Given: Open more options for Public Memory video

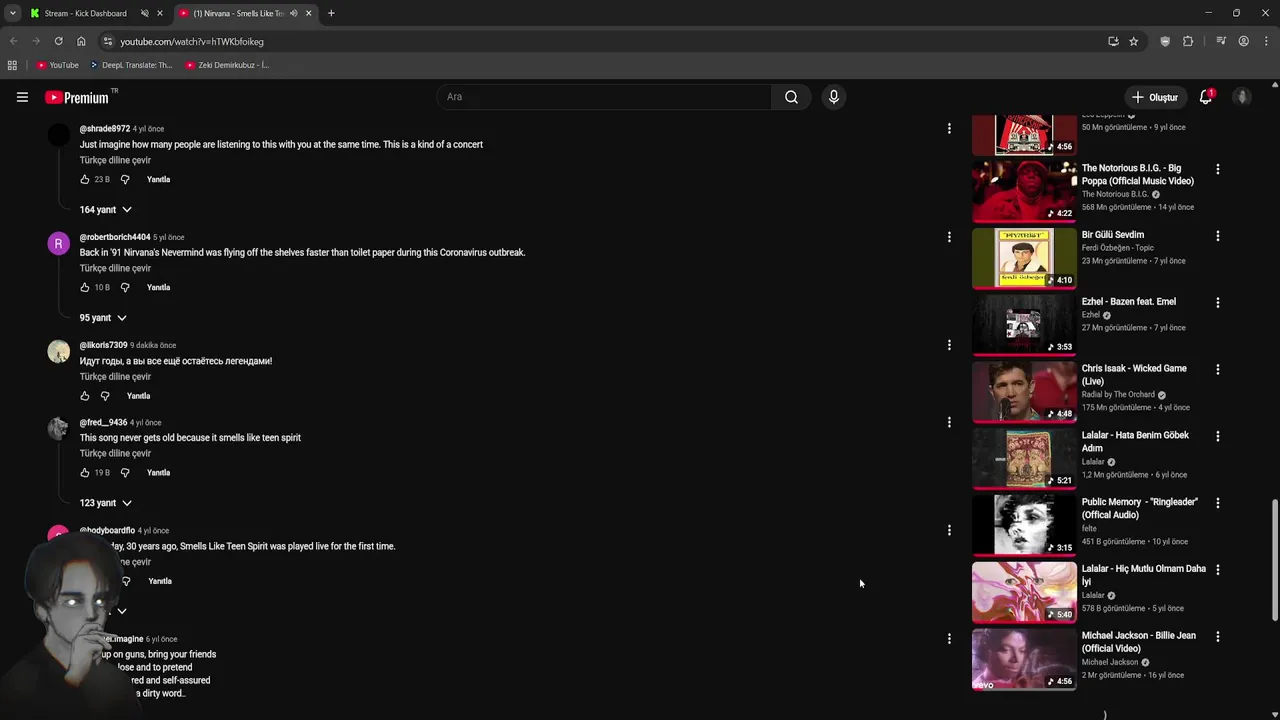Looking at the screenshot, I should pos(1217,503).
